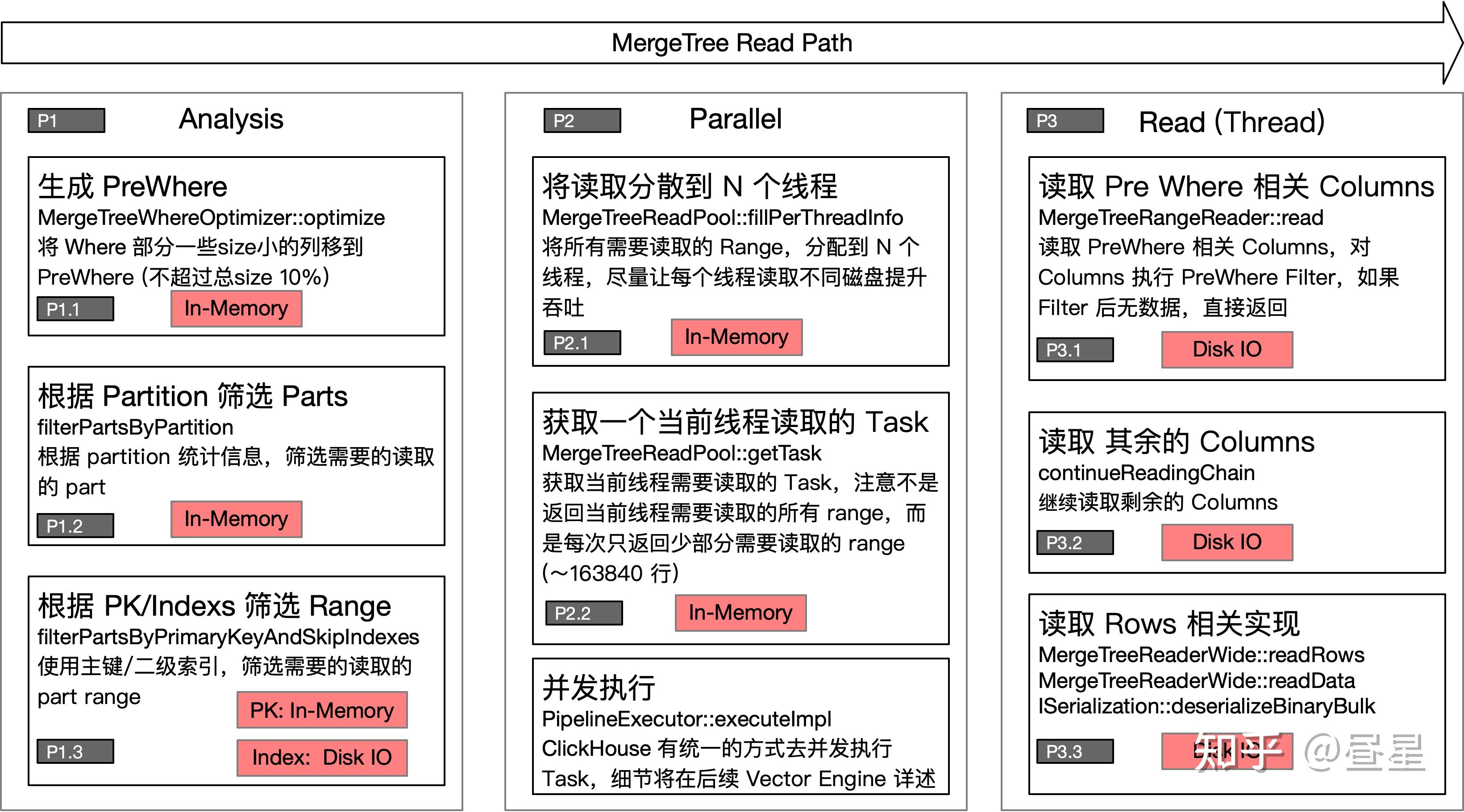This screenshot has width=1464, height=812.
Task: Click the Disk IO box beside P3.1
Action: [x=1227, y=349]
